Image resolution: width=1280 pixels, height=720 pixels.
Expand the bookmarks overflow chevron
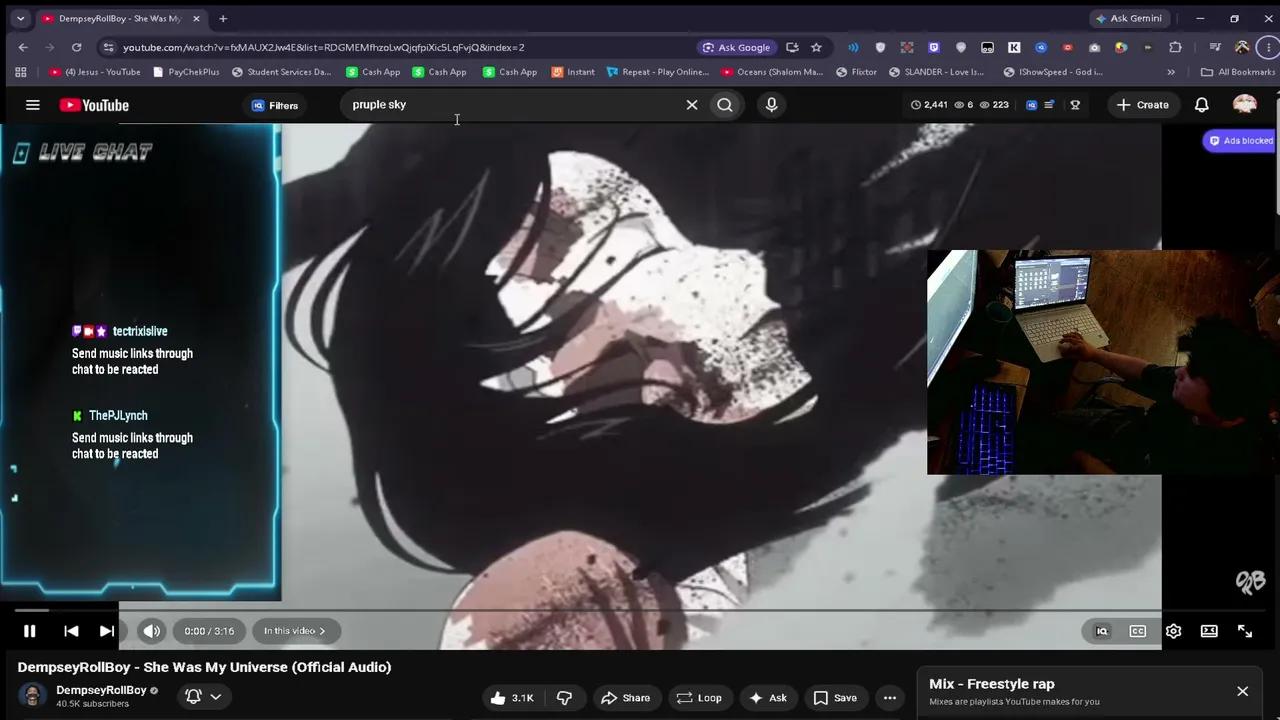click(x=1171, y=72)
